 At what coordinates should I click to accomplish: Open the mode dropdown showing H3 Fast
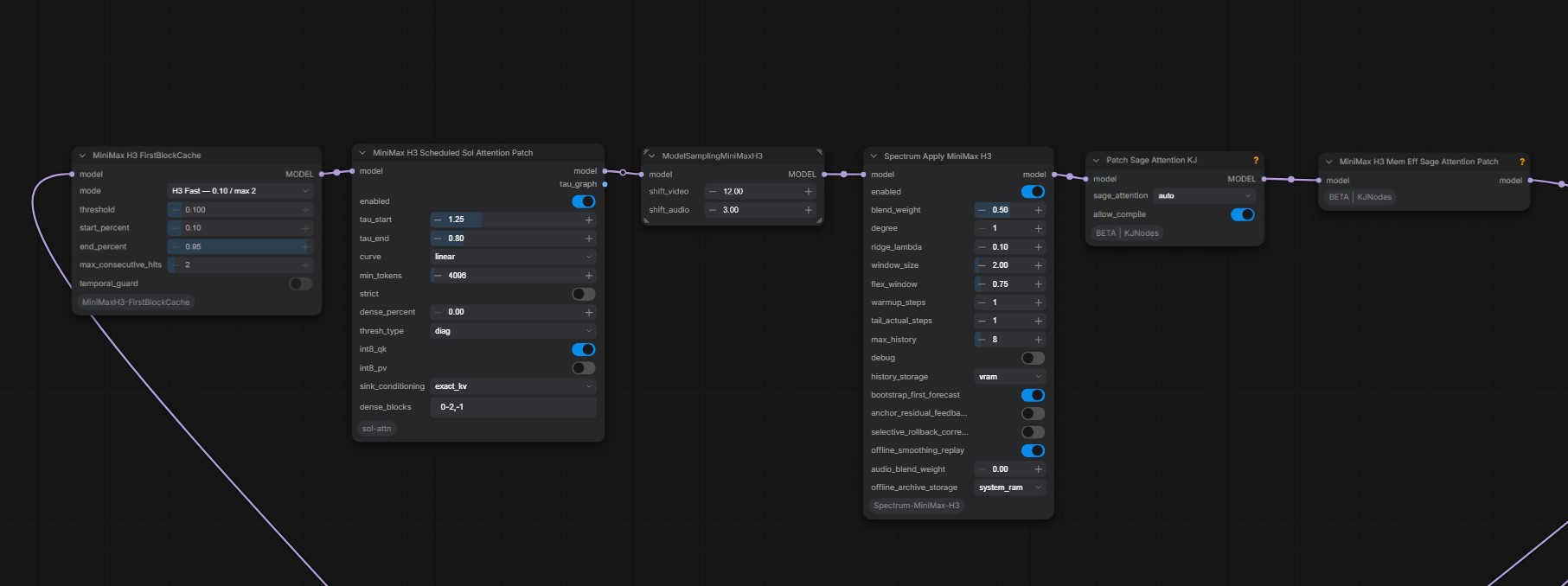coord(240,191)
